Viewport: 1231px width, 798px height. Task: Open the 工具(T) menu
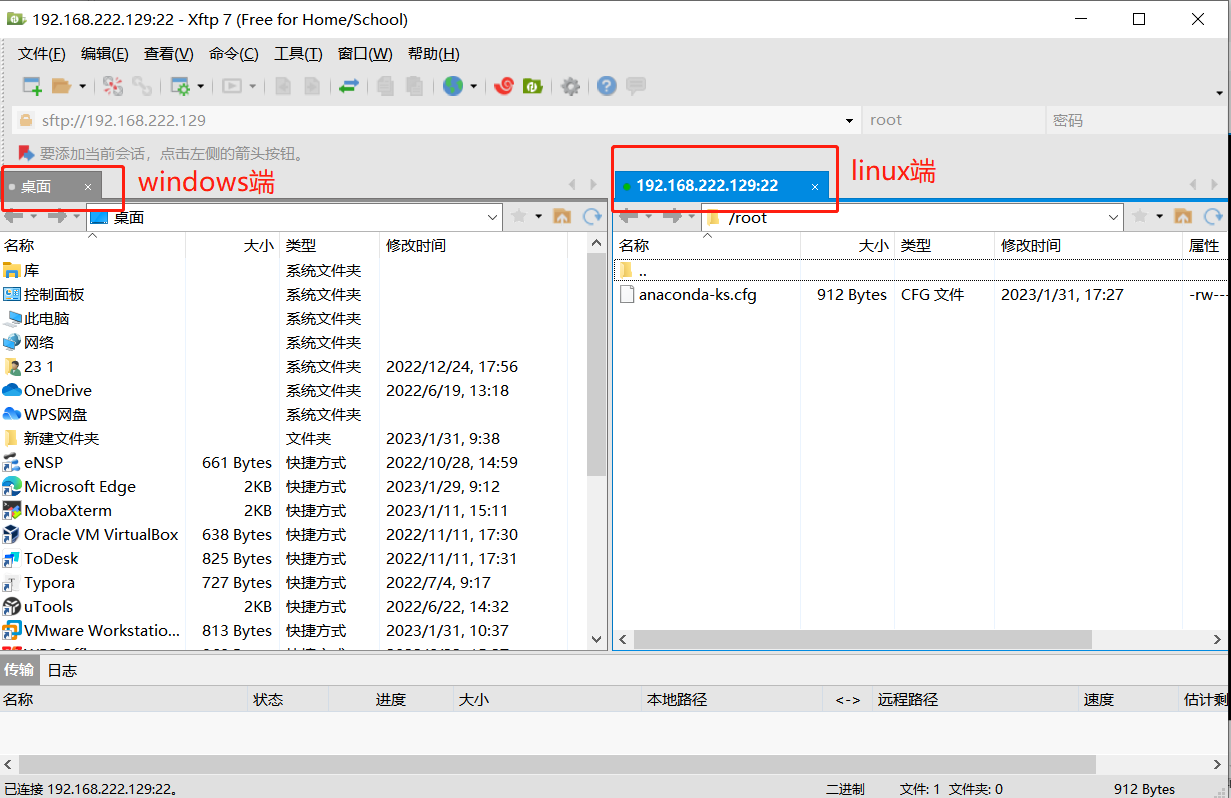(x=298, y=54)
